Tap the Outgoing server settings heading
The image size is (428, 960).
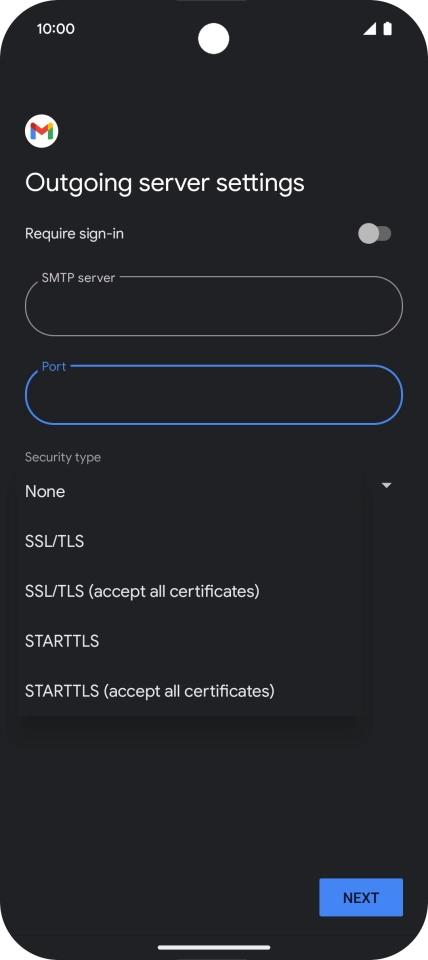tap(165, 182)
